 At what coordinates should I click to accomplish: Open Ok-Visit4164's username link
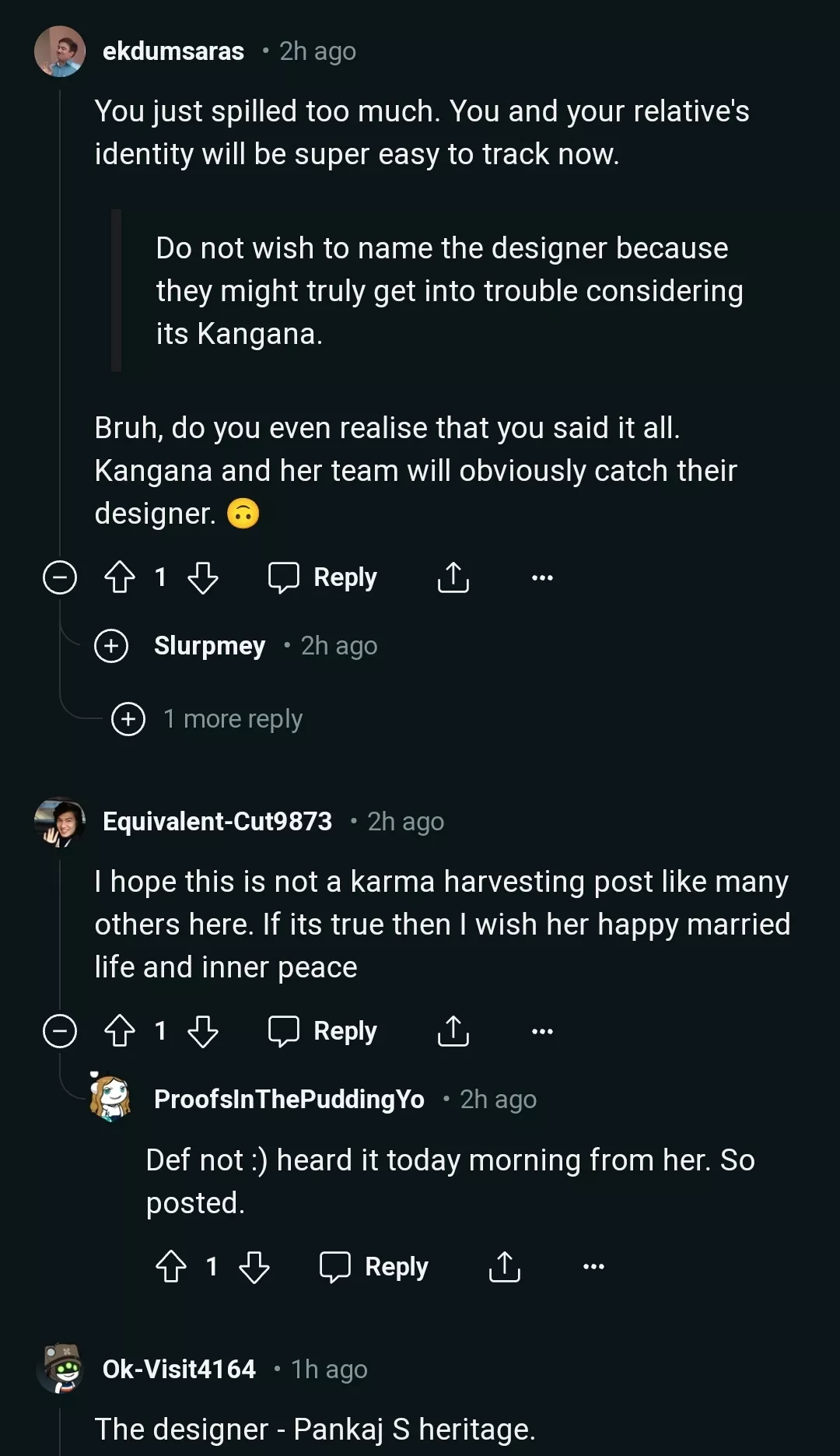[x=179, y=1369]
